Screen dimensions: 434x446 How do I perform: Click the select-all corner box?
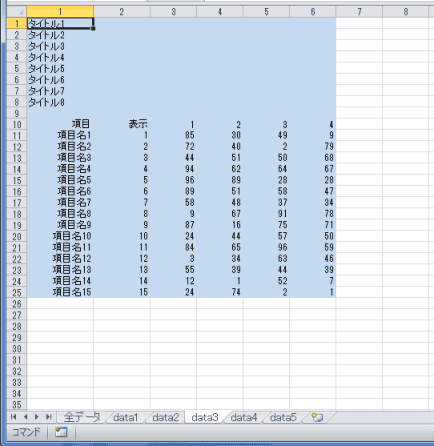coord(17,12)
